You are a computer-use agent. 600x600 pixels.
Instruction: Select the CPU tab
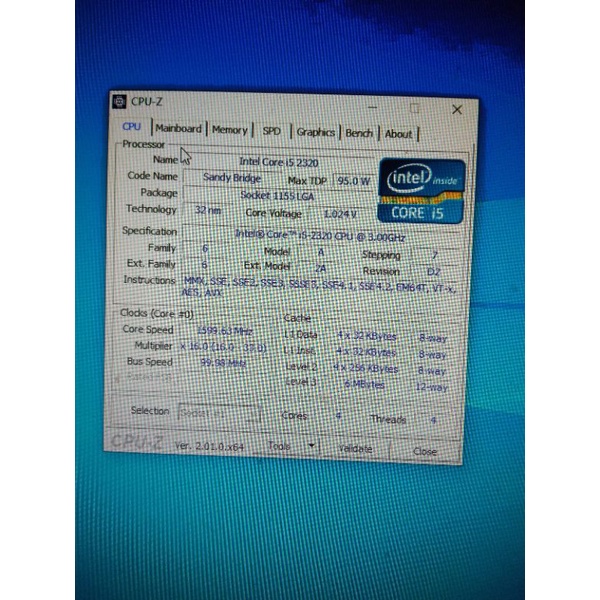(x=131, y=127)
